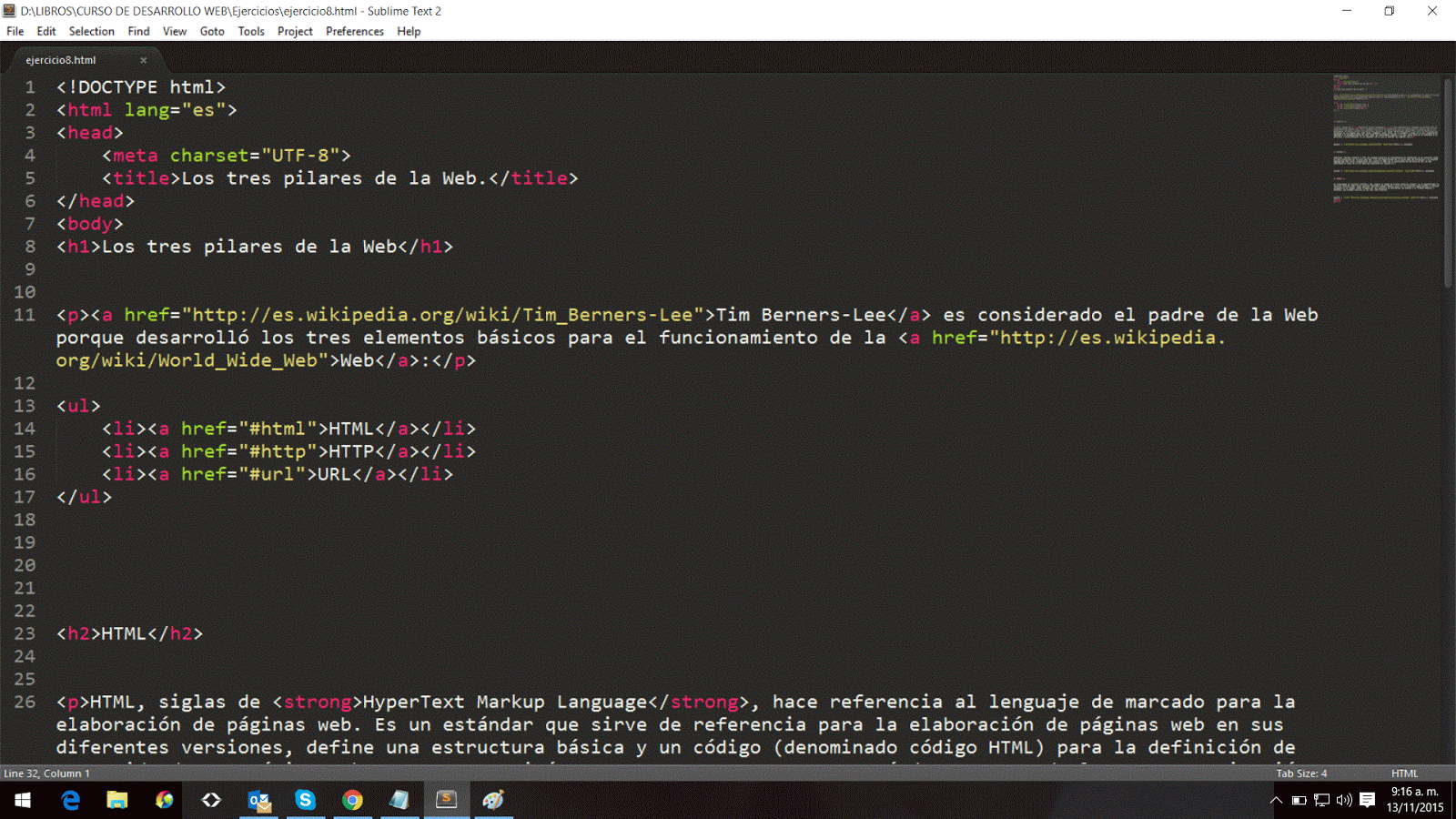Click line number 26 in gutter
1456x819 pixels.
pos(25,702)
